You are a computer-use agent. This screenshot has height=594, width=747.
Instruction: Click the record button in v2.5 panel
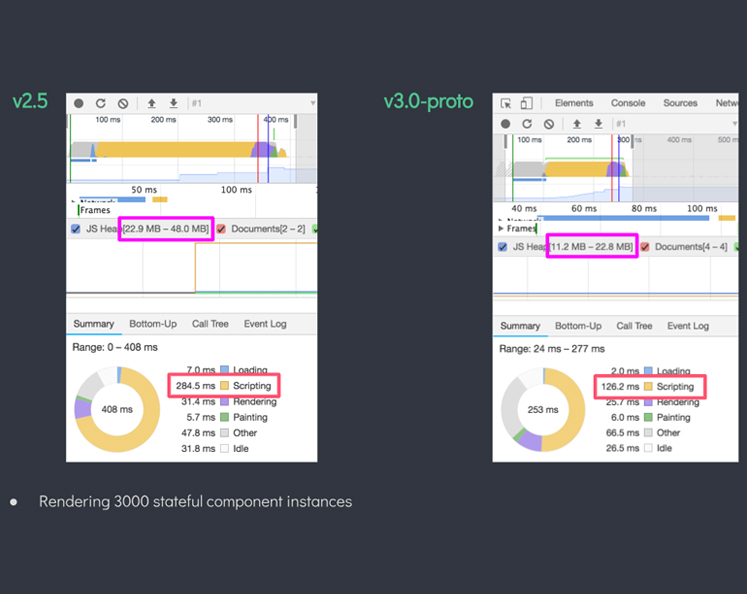[79, 103]
